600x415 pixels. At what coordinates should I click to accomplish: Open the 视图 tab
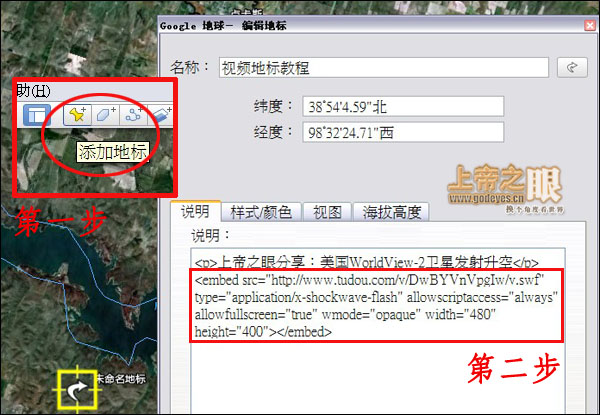pos(327,212)
